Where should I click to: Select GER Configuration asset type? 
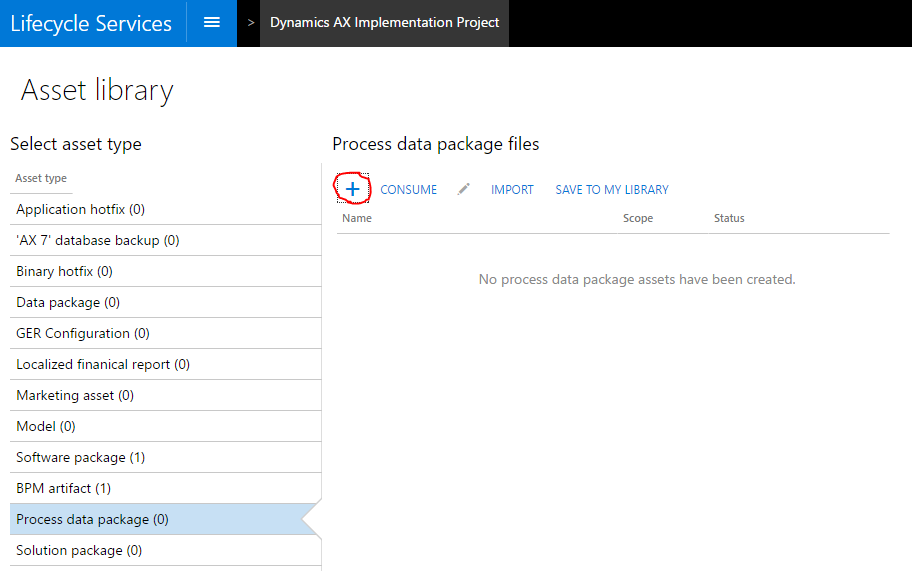click(x=83, y=334)
